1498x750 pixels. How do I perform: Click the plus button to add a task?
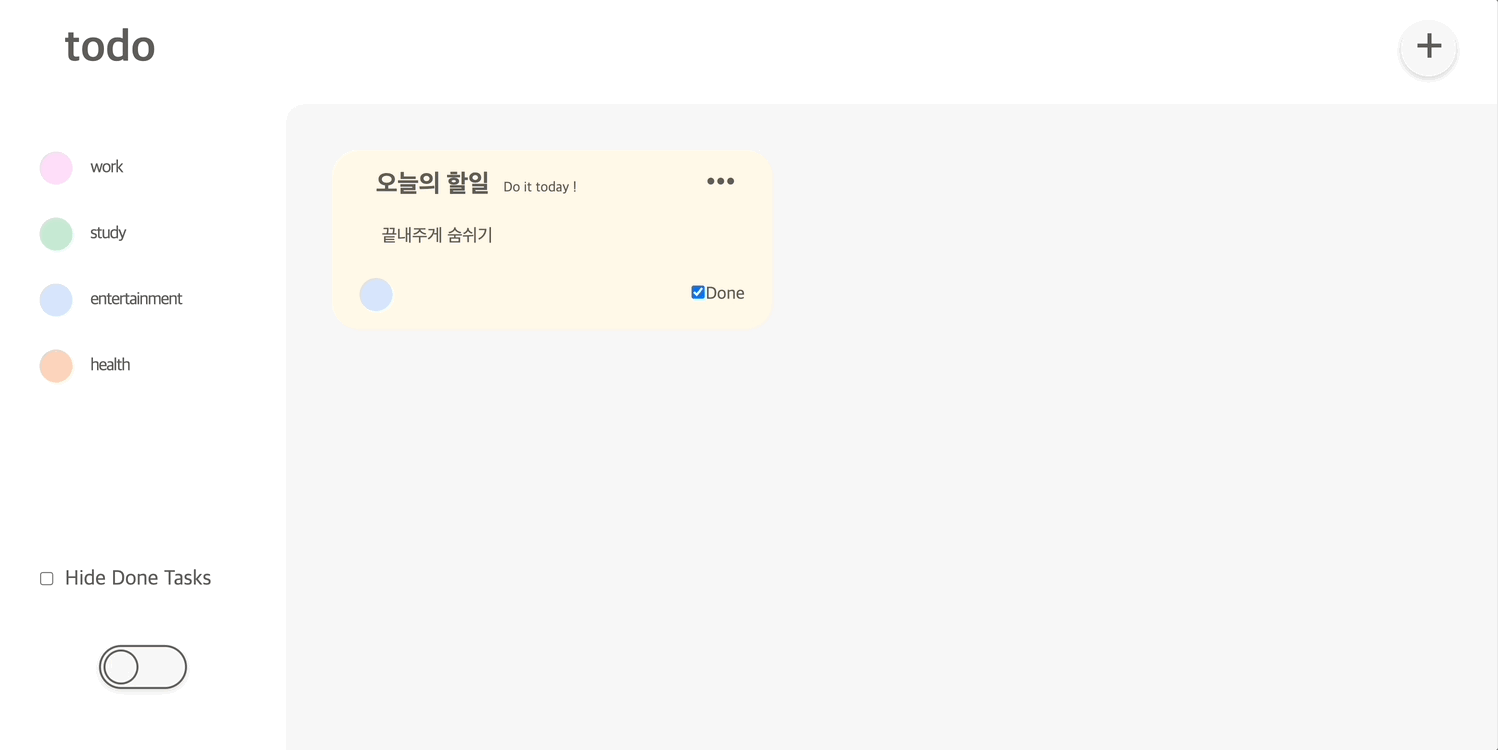pyautogui.click(x=1428, y=47)
